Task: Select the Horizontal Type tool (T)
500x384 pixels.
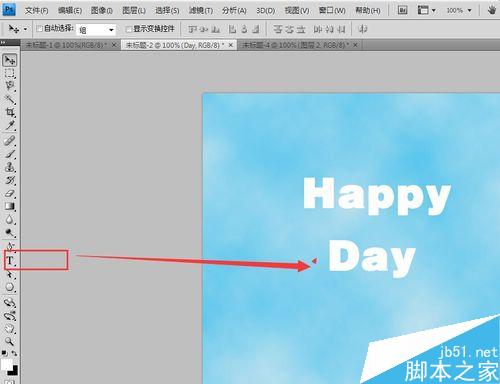Action: [10, 261]
